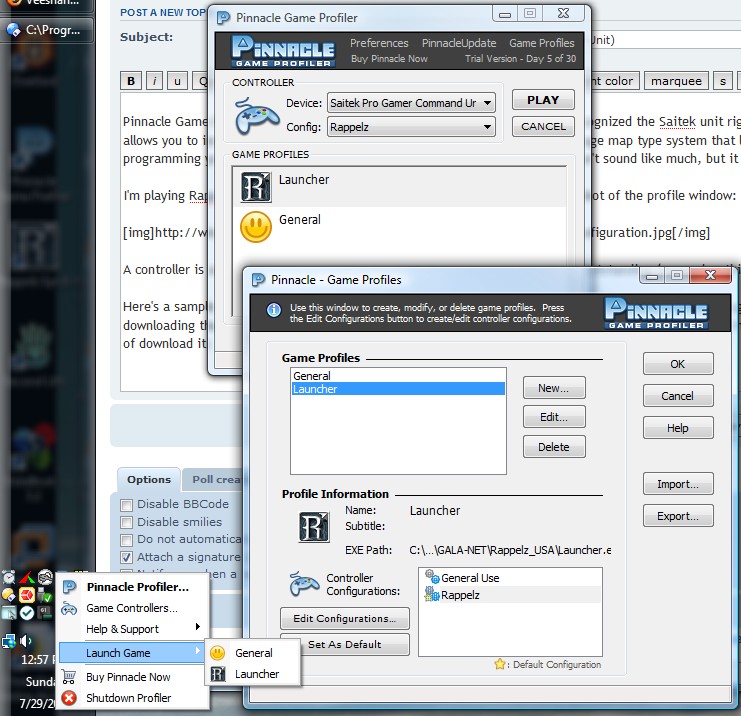The height and width of the screenshot is (716, 741).
Task: Click the Pinnacle P icon in tray context menu
Action: pyautogui.click(x=69, y=587)
